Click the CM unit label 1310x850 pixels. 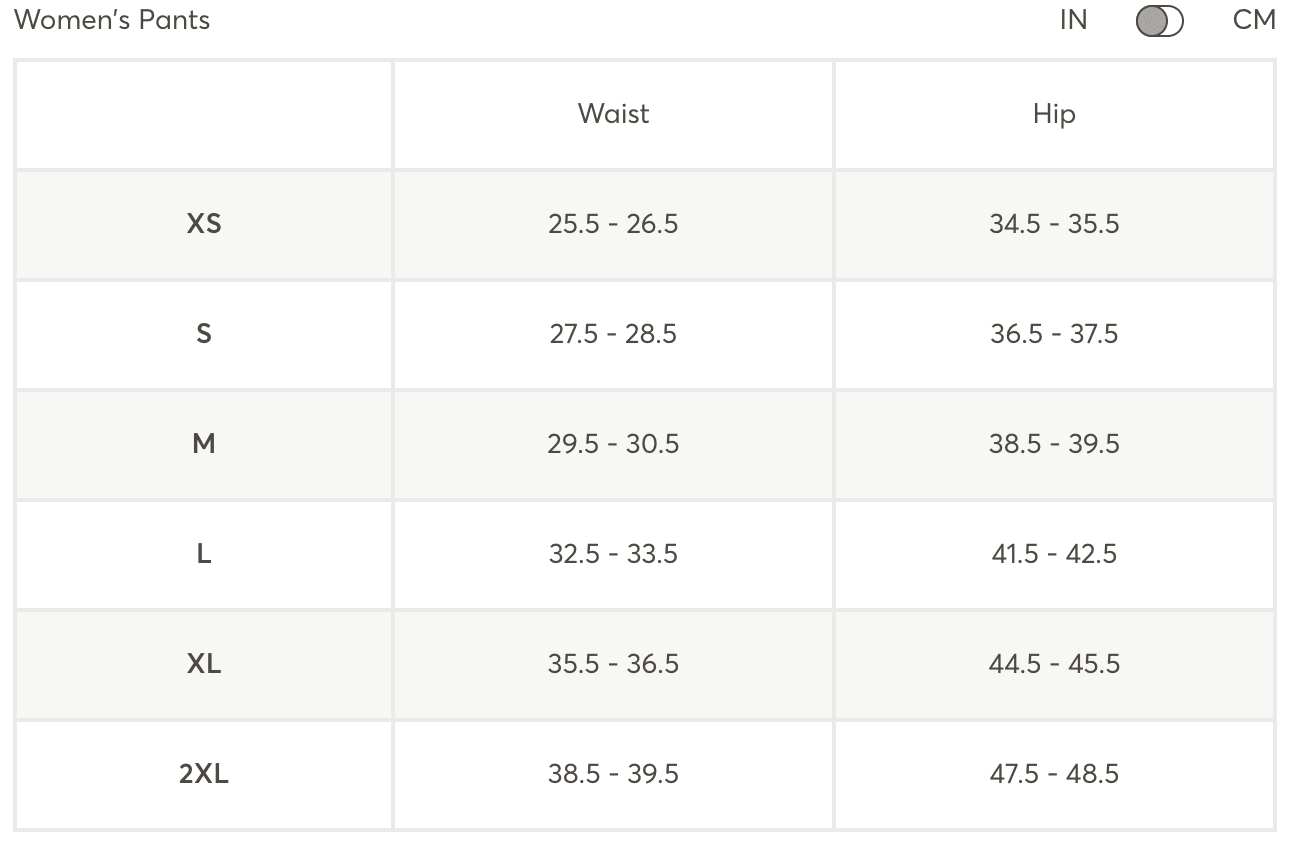[1254, 21]
